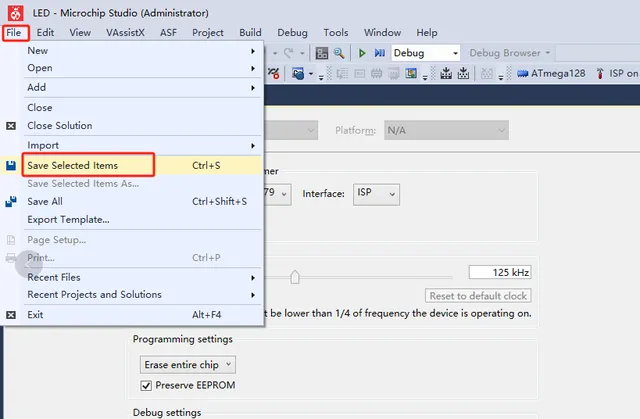Open the Interface ISP dropdown
Viewport: 640px width, 419px height.
pyautogui.click(x=376, y=194)
